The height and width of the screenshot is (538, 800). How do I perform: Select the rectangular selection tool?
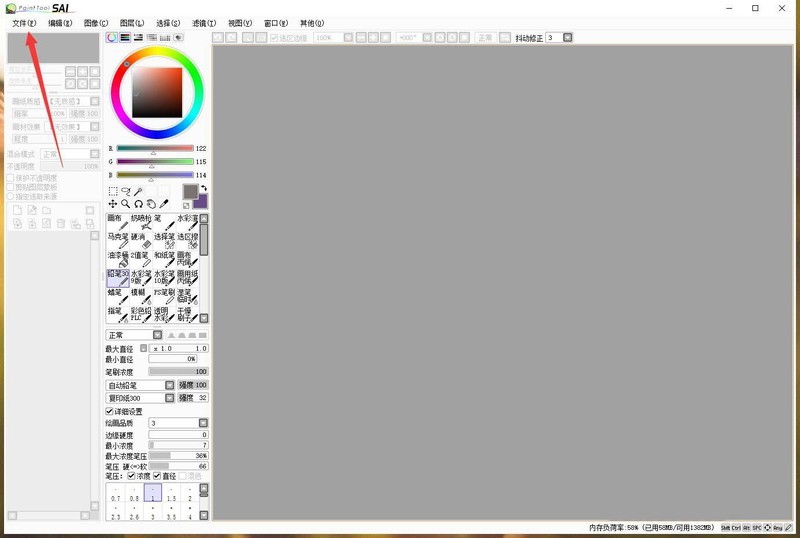pyautogui.click(x=113, y=191)
